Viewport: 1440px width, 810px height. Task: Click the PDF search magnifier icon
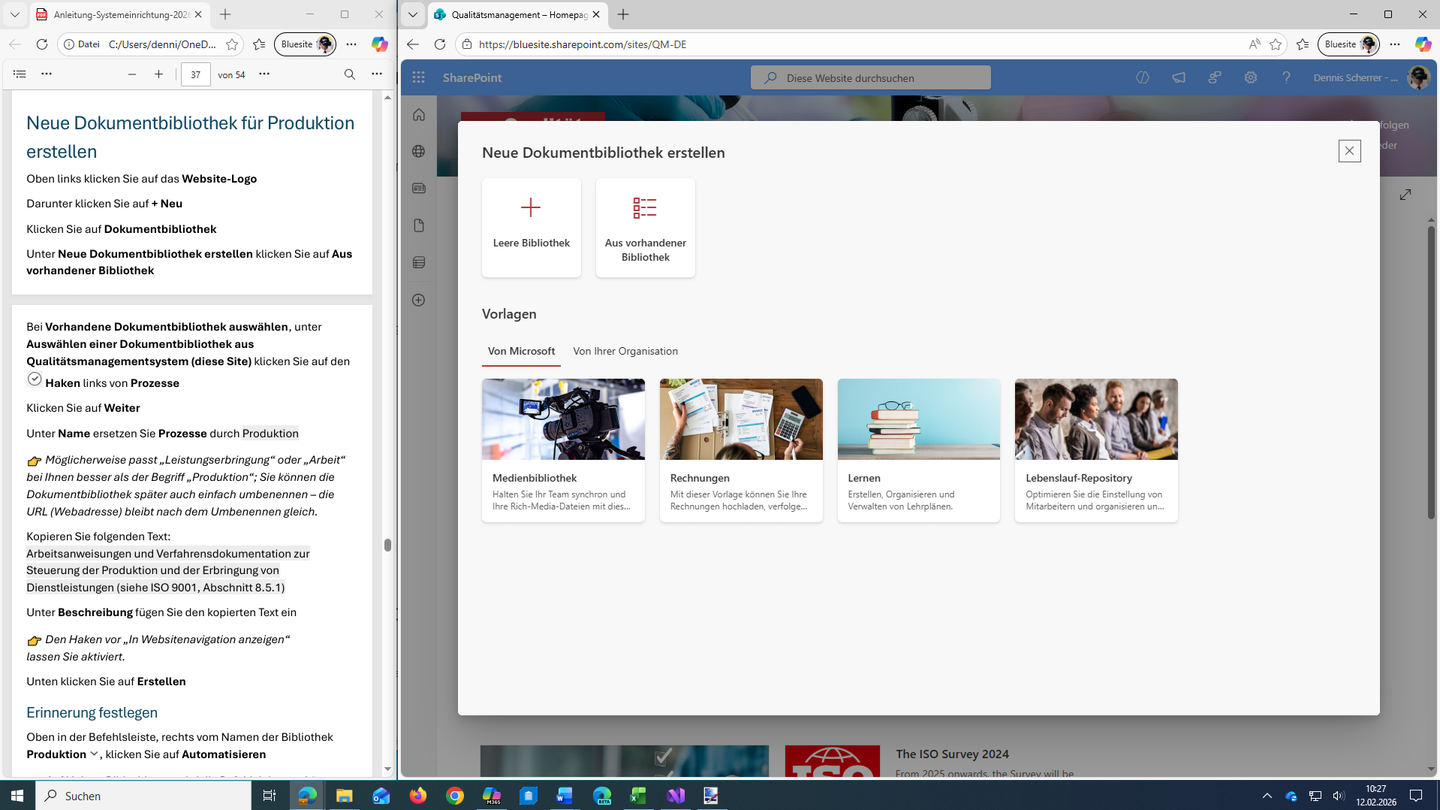click(x=349, y=74)
